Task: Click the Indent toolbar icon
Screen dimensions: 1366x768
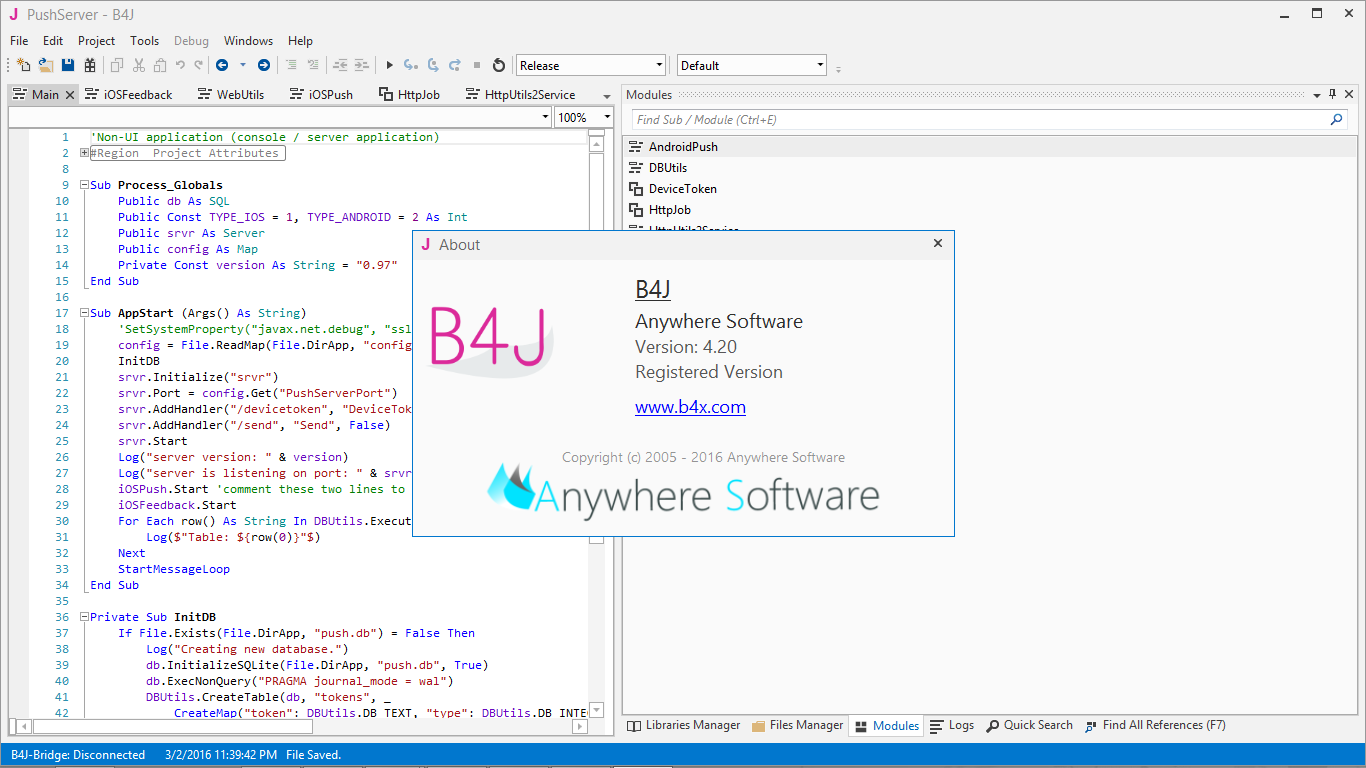Action: tap(361, 65)
